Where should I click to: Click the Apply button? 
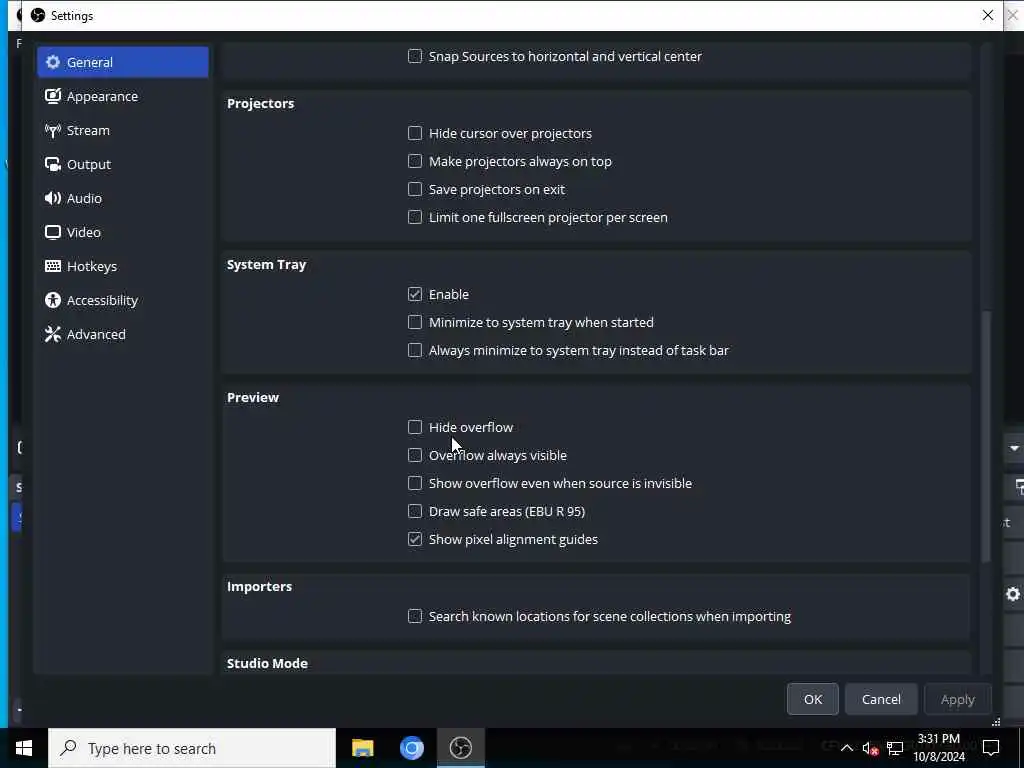pyautogui.click(x=957, y=699)
